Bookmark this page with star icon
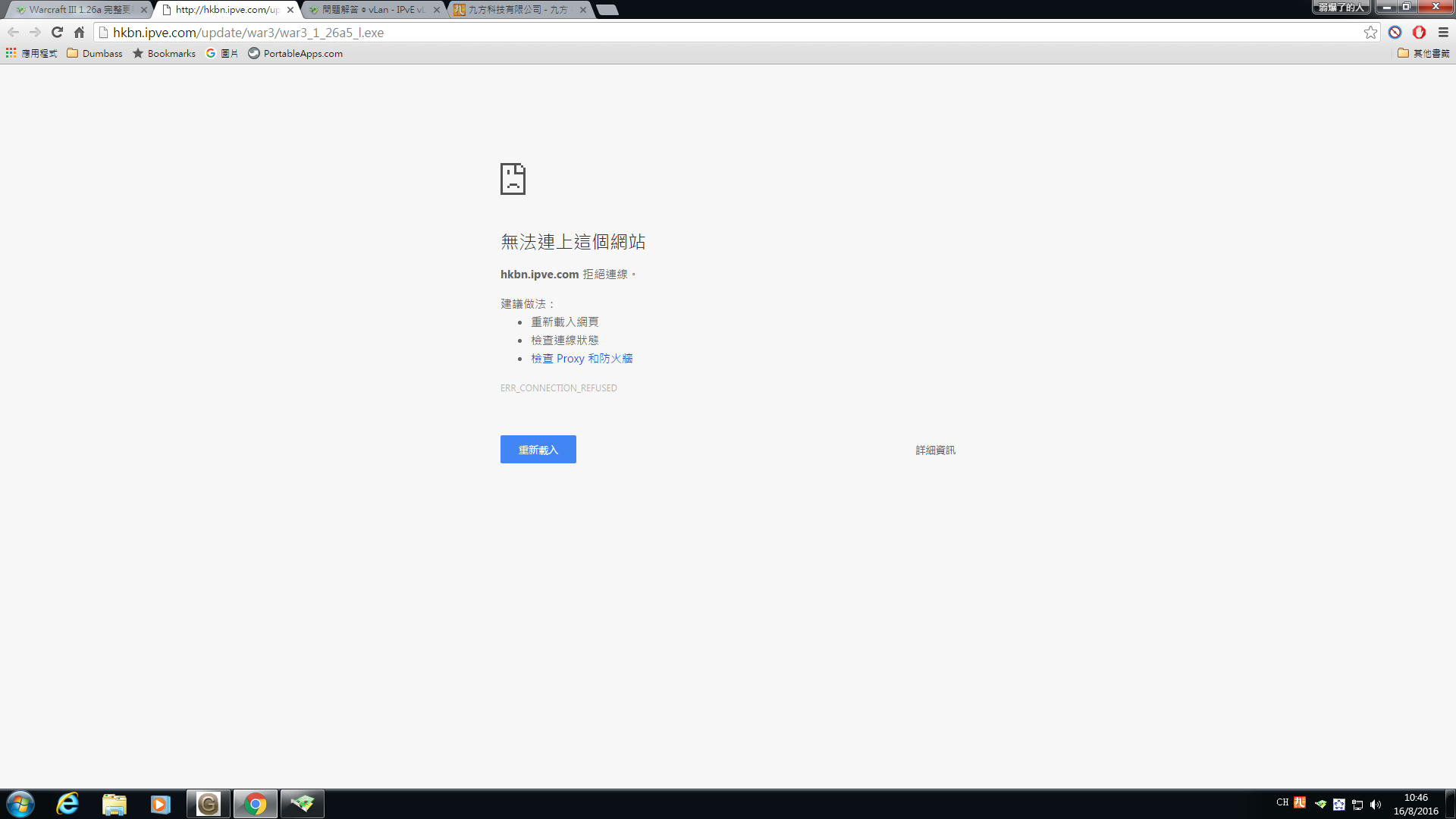The width and height of the screenshot is (1456, 819). (1370, 33)
